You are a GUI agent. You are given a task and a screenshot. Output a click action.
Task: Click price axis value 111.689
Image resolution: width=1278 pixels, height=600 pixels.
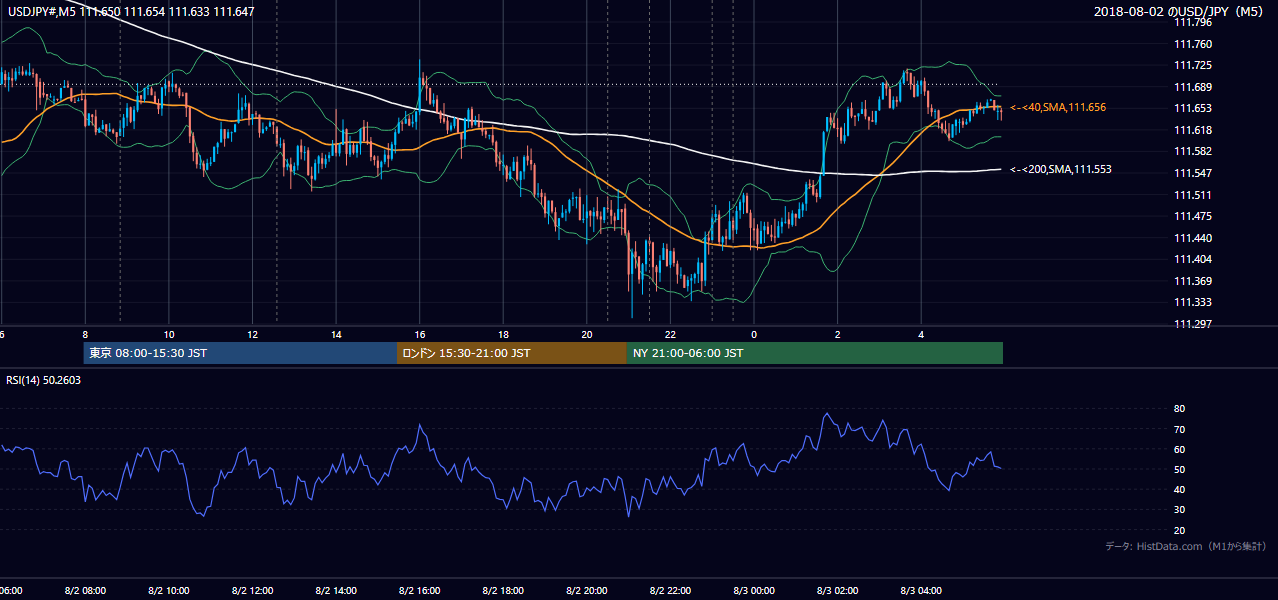click(1192, 87)
